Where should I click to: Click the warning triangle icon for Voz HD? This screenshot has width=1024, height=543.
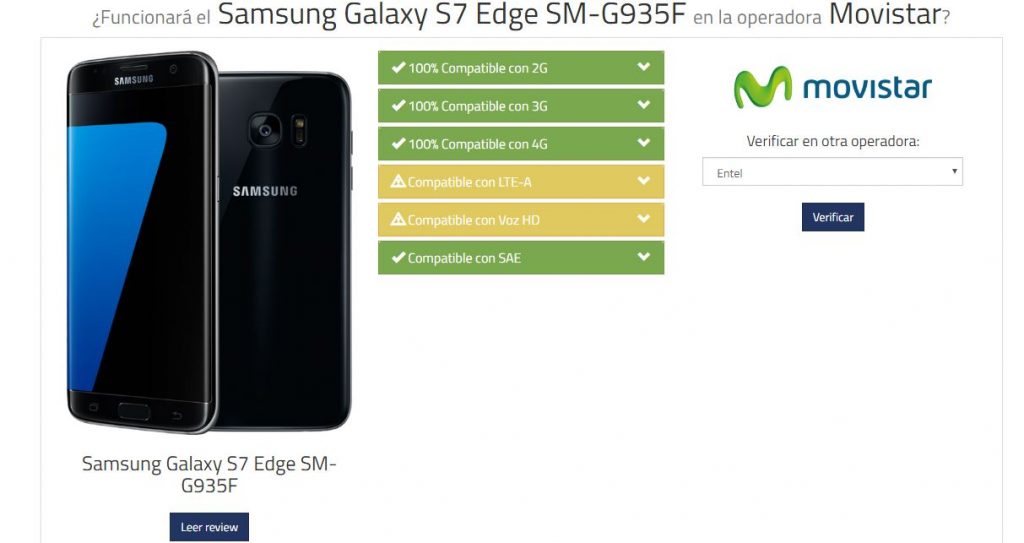[x=398, y=219]
